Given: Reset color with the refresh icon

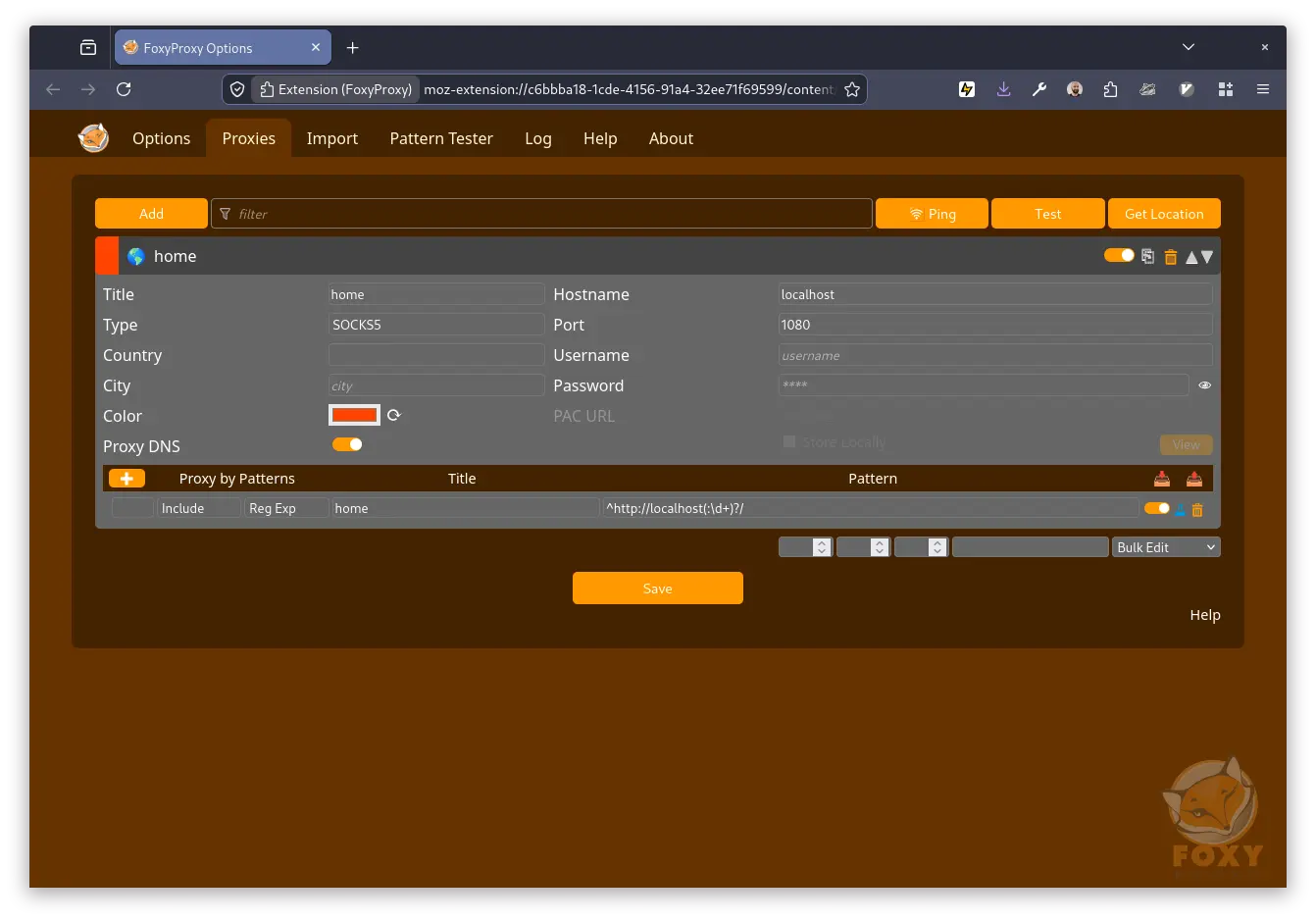Looking at the screenshot, I should coord(394,416).
